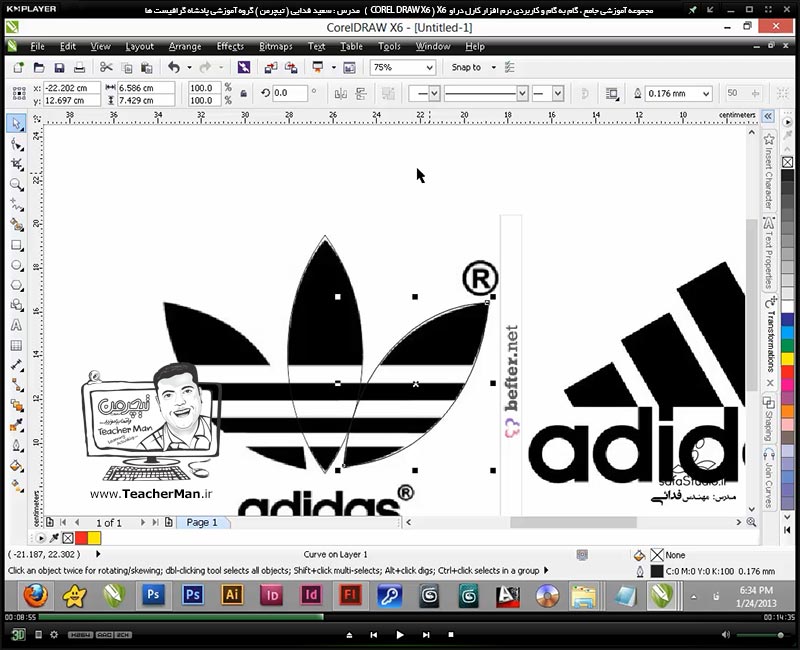The image size is (800, 650).
Task: Click the Wrap text icon in property bar
Action: pos(612,93)
